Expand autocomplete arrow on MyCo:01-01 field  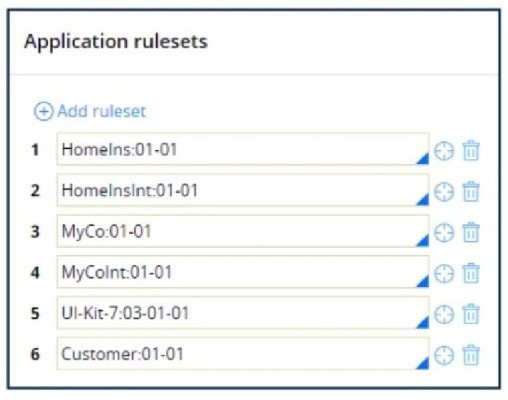(x=422, y=240)
